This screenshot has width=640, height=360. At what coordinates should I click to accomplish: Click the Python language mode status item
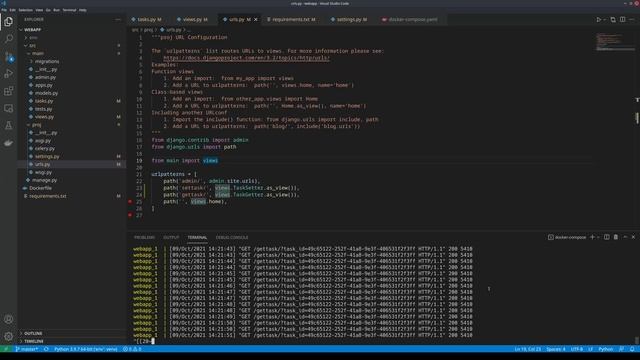click(606, 349)
